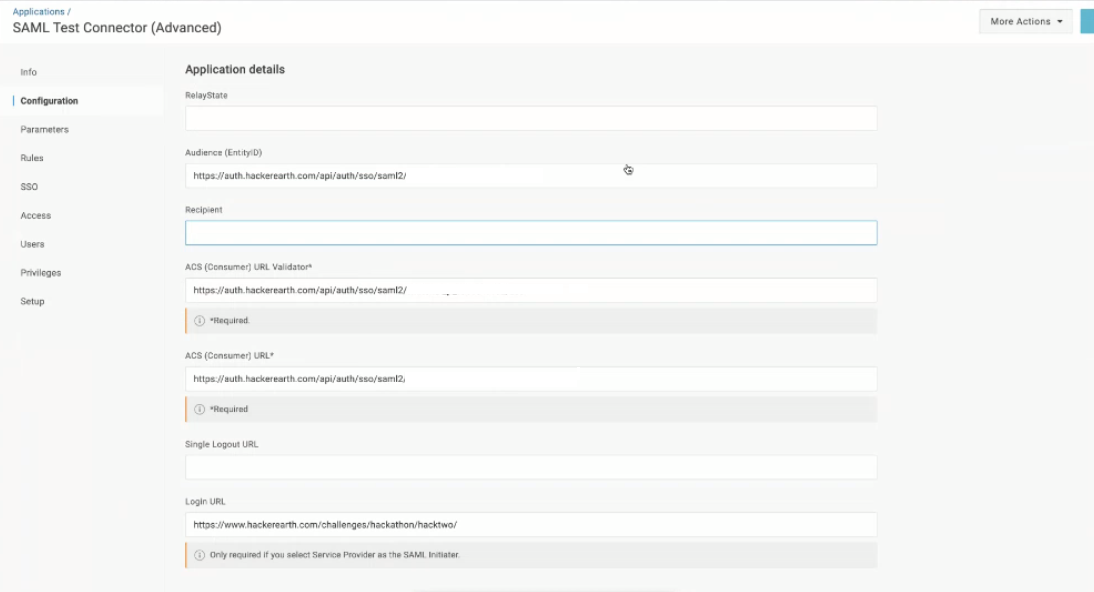Viewport: 1094px width, 592px height.
Task: Click the info icon beside ACS URL *Required
Action: tap(200, 409)
